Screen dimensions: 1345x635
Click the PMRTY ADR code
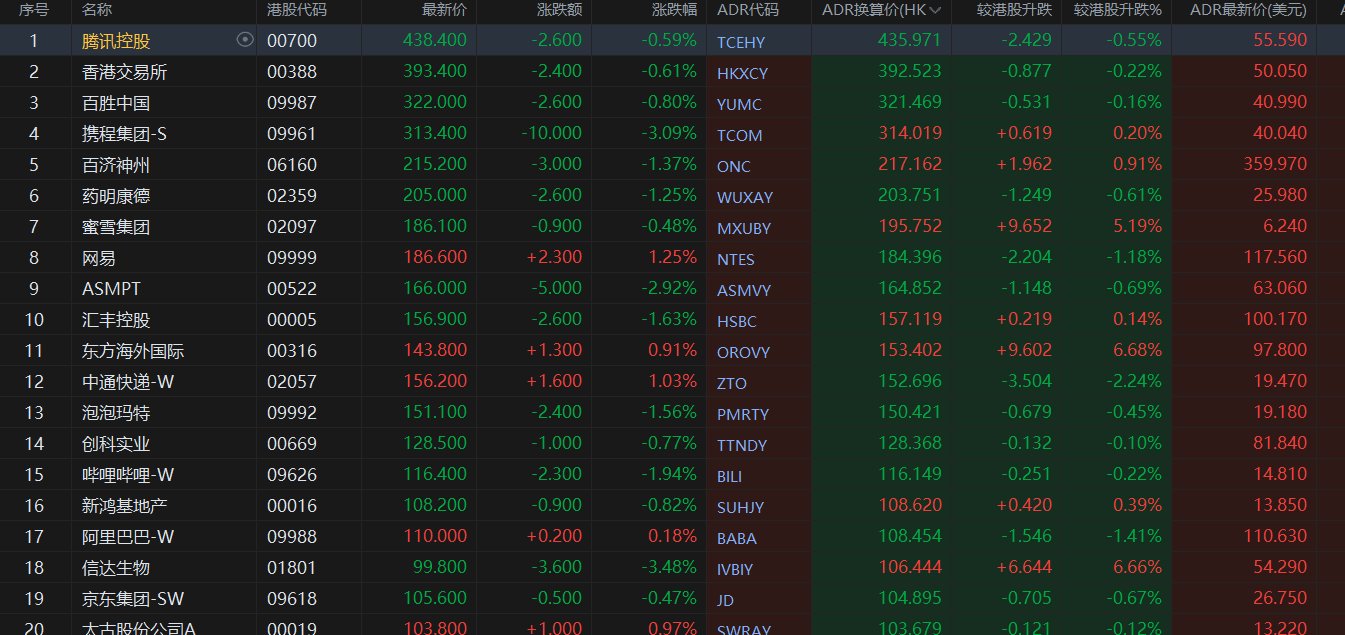click(743, 414)
